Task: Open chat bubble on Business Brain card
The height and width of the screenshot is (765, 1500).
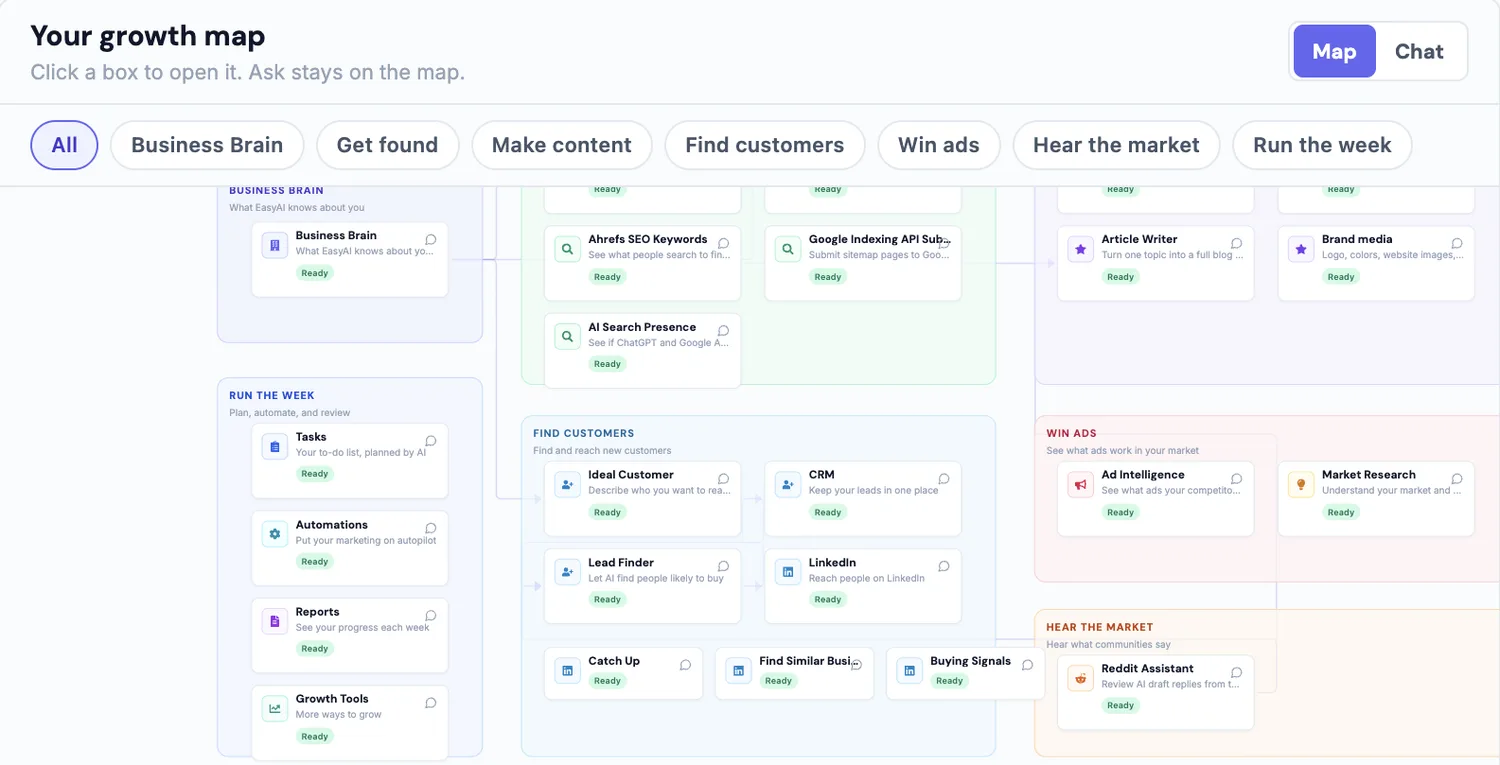Action: click(431, 240)
